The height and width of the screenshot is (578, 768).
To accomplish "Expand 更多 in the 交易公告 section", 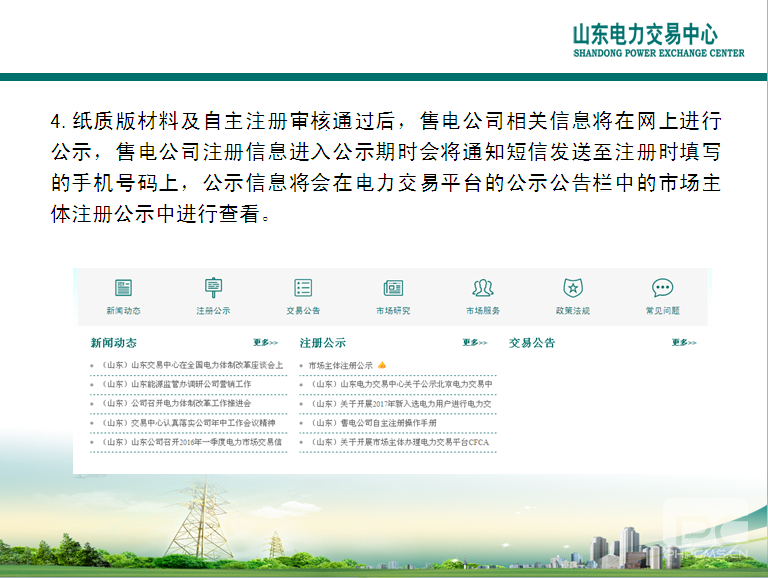I will point(684,342).
